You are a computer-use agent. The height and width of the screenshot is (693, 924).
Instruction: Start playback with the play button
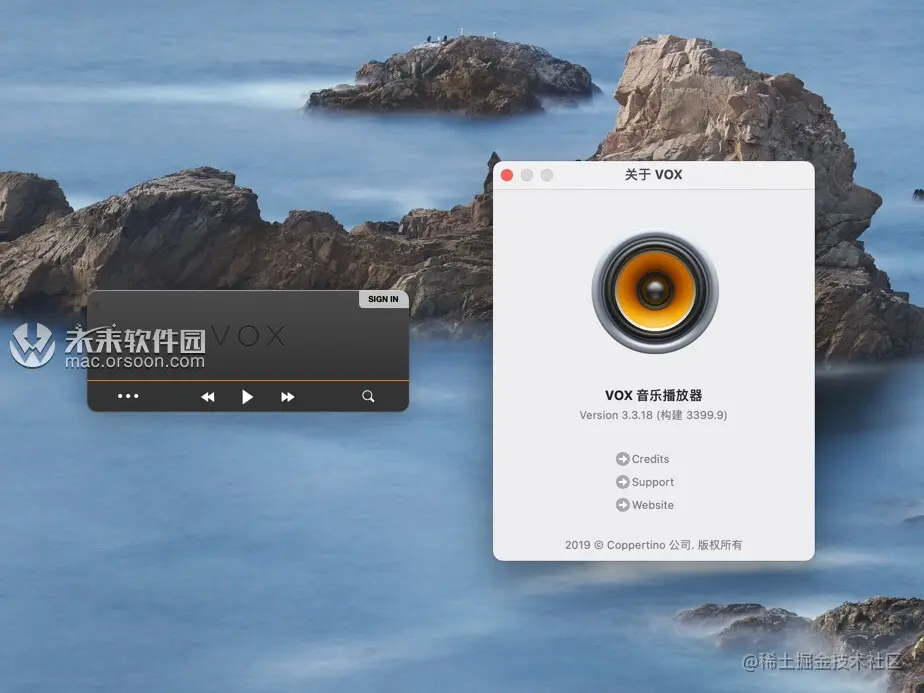pyautogui.click(x=247, y=397)
